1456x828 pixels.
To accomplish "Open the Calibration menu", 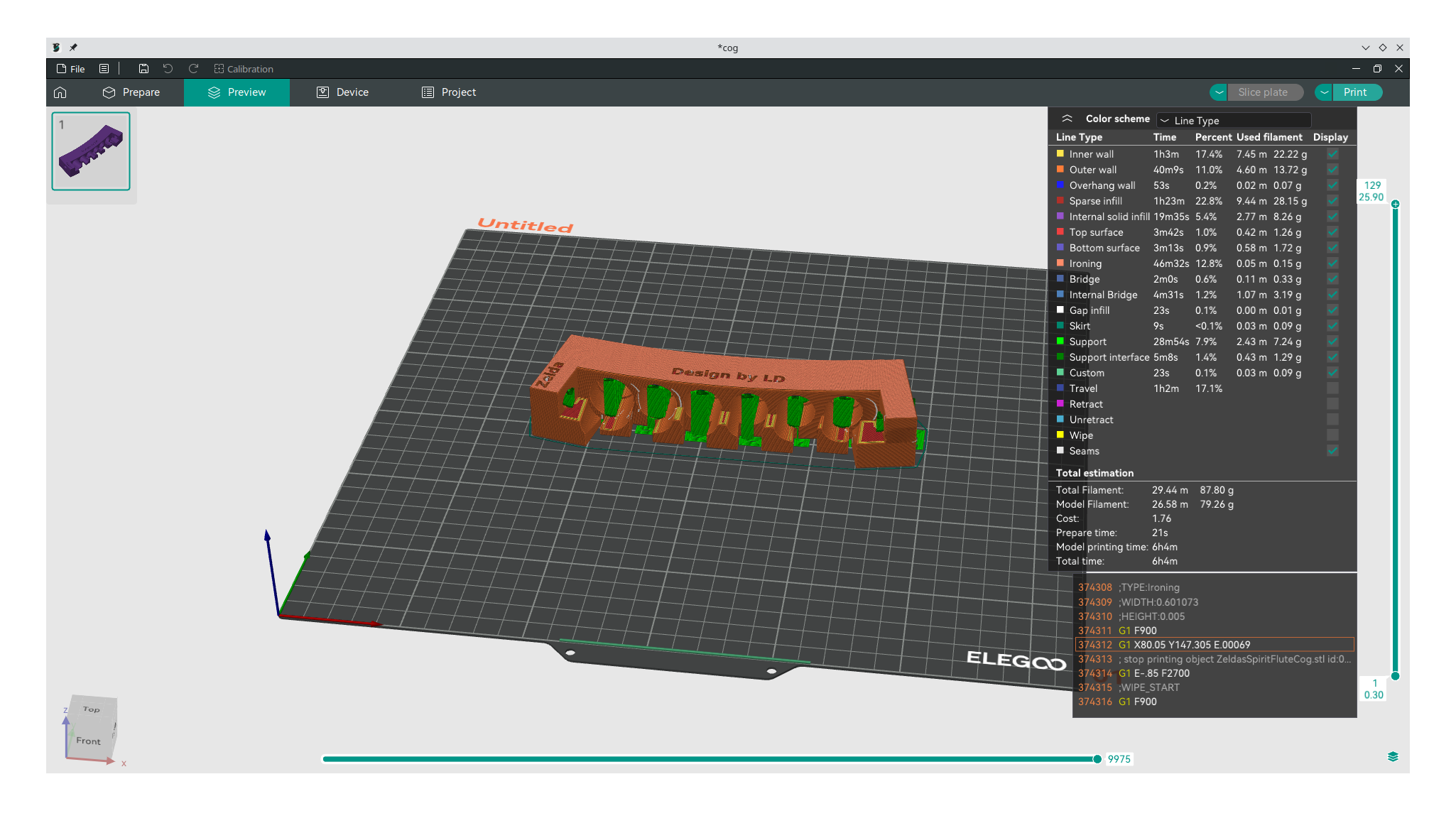I will (244, 69).
